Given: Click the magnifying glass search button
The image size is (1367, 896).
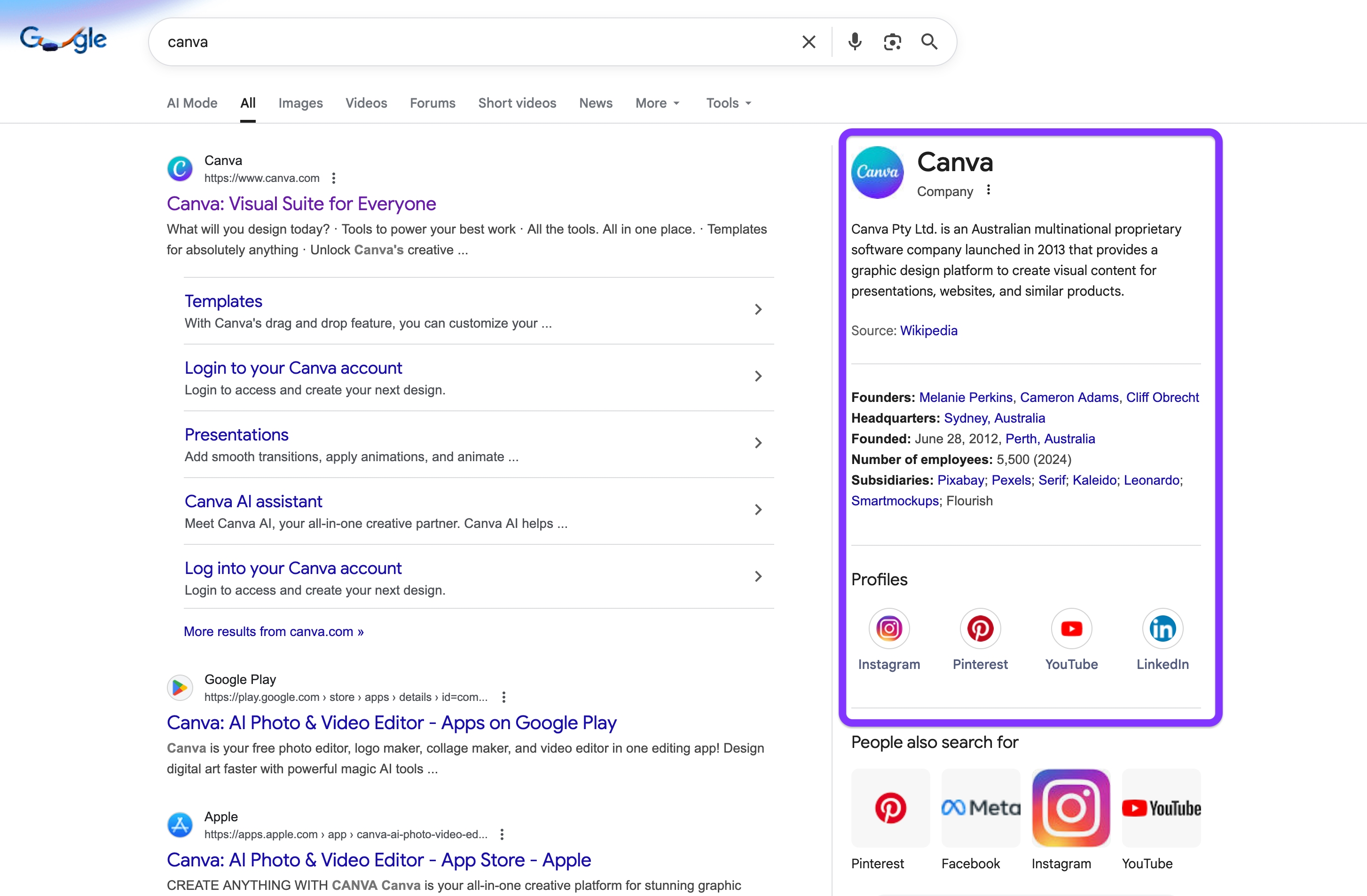Looking at the screenshot, I should [929, 42].
